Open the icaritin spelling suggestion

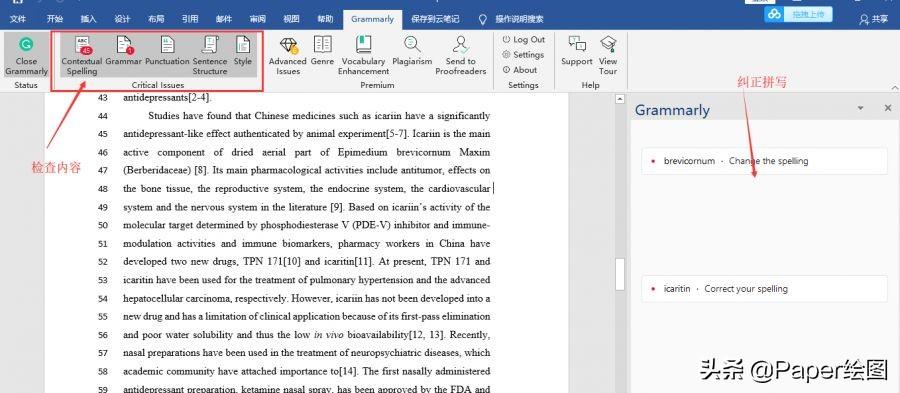(x=764, y=289)
